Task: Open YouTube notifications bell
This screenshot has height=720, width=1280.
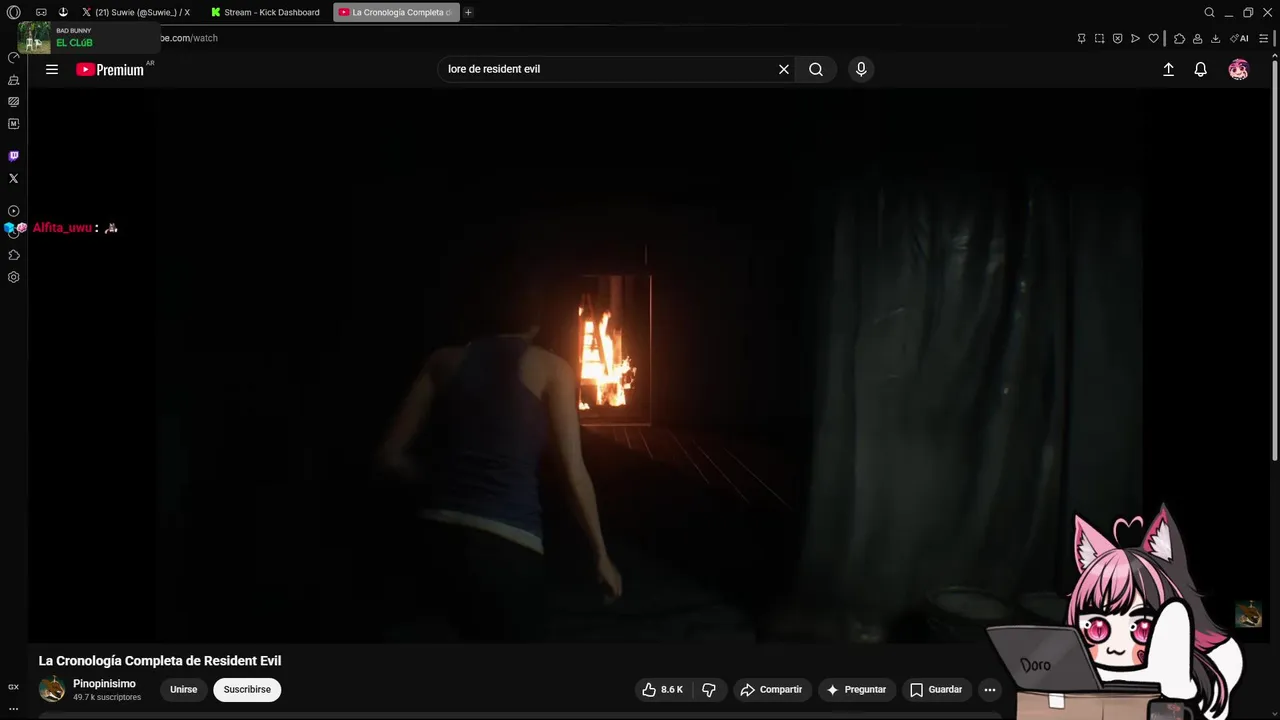Action: (1201, 69)
